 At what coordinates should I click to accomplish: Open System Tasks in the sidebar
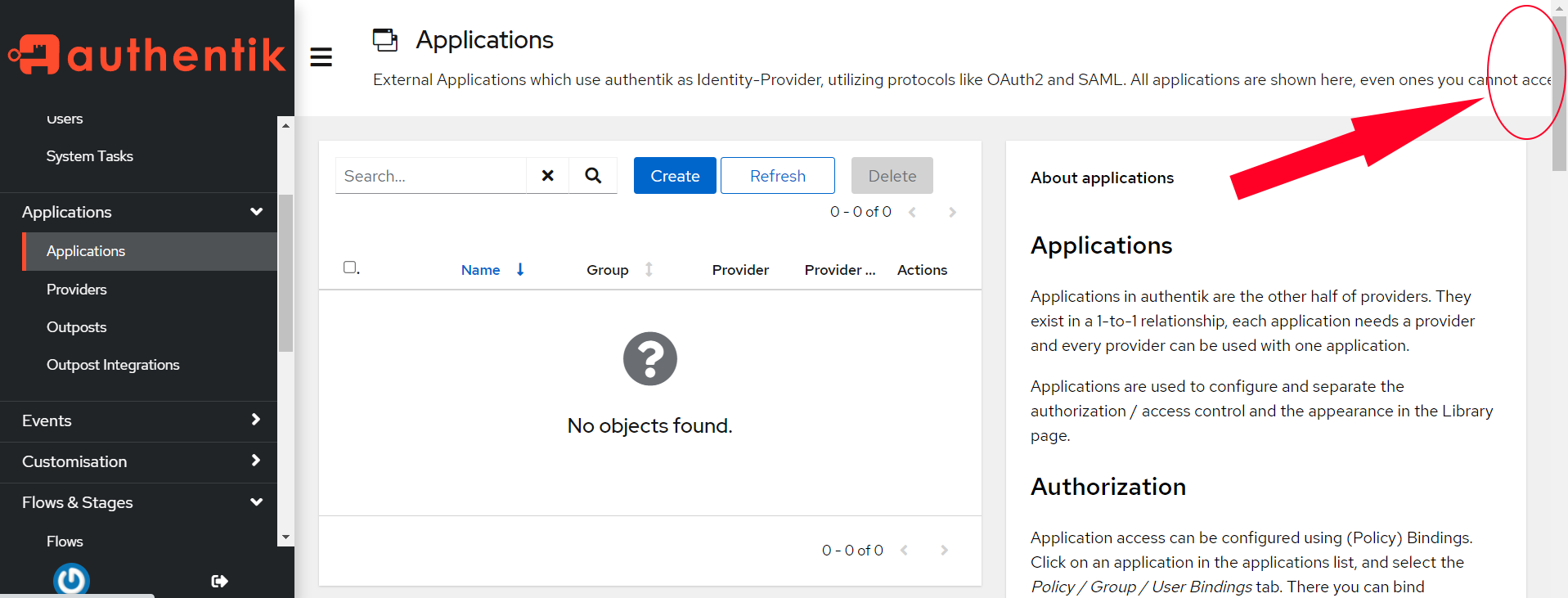point(90,156)
